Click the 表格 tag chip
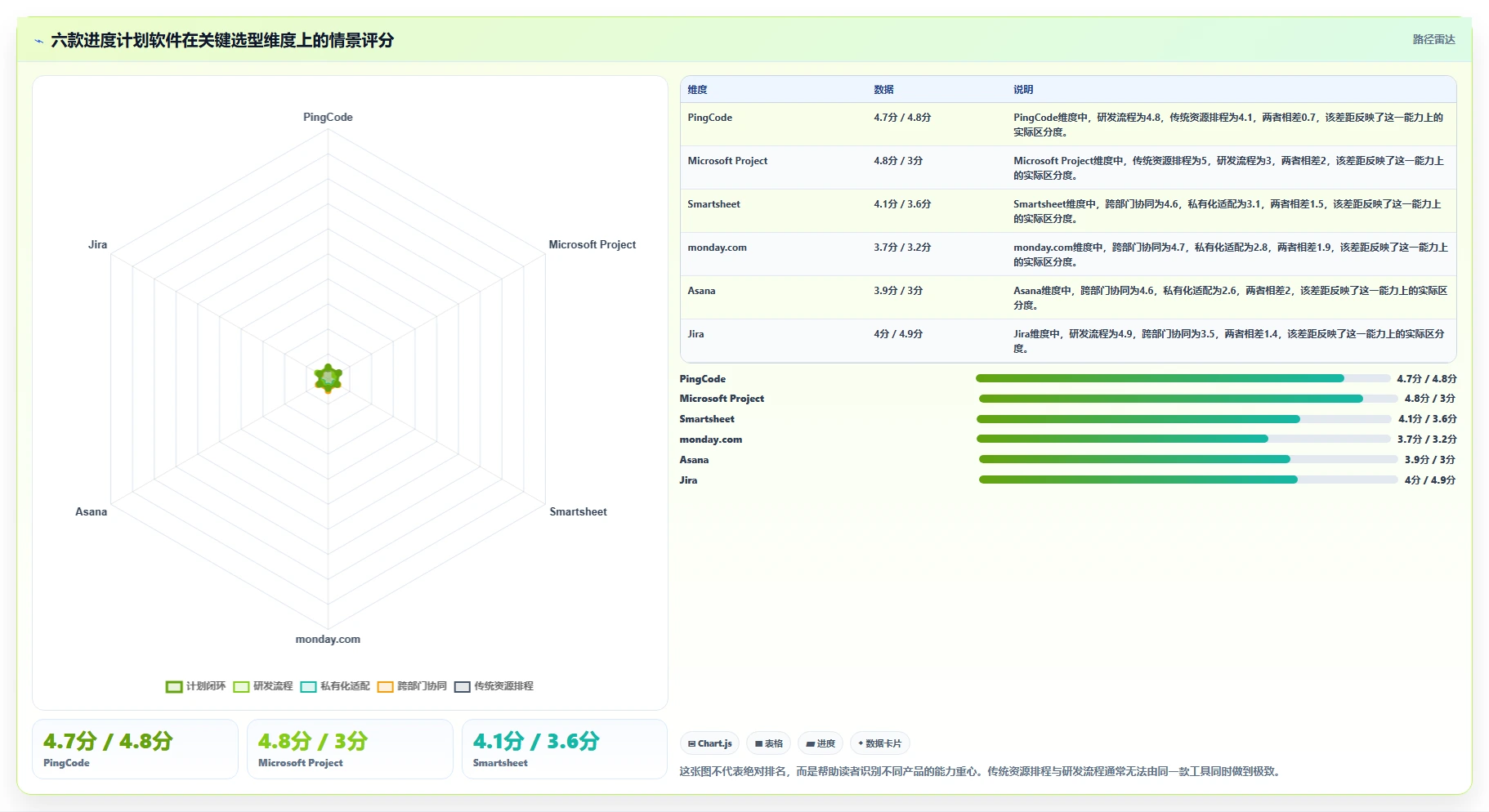This screenshot has width=1489, height=812. (x=768, y=743)
